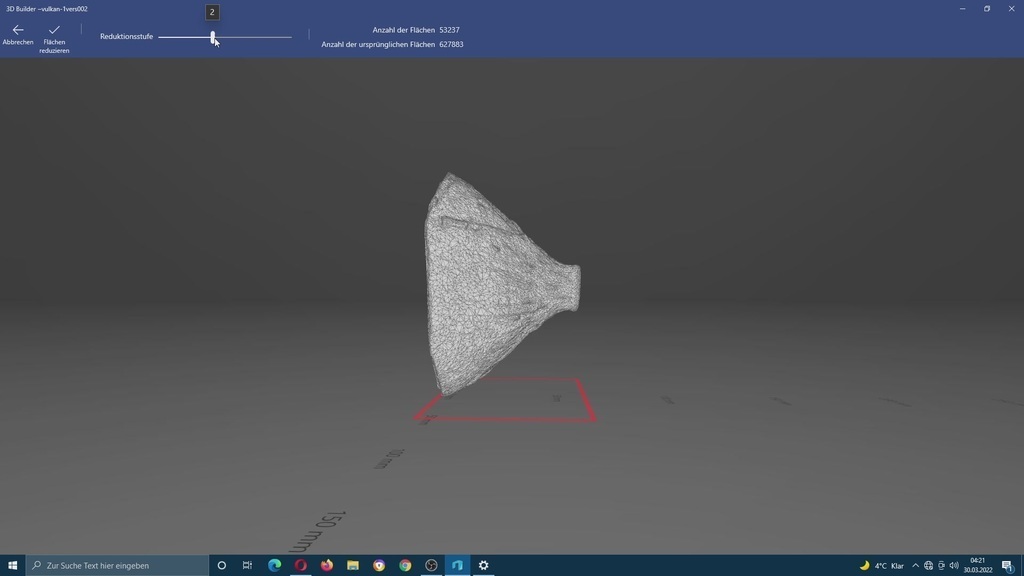Launch Google Chrome from the taskbar
This screenshot has width=1024, height=576.
(404, 565)
